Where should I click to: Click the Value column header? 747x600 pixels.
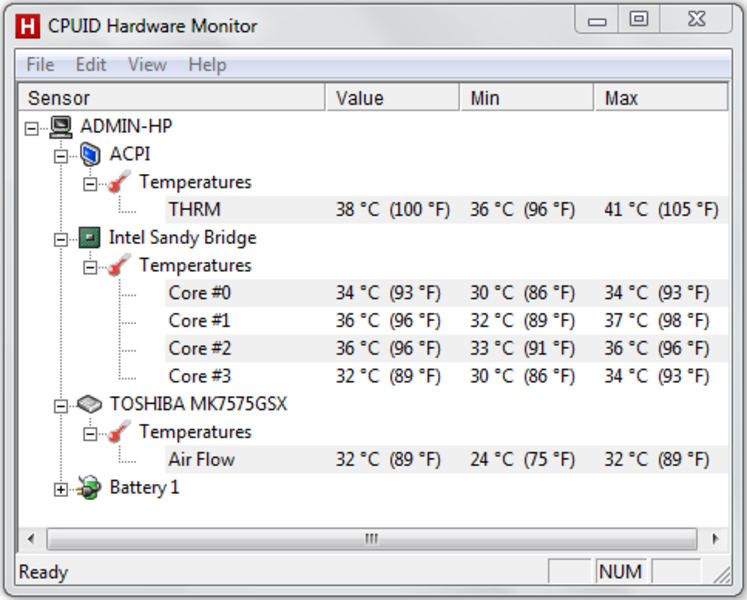pos(393,98)
